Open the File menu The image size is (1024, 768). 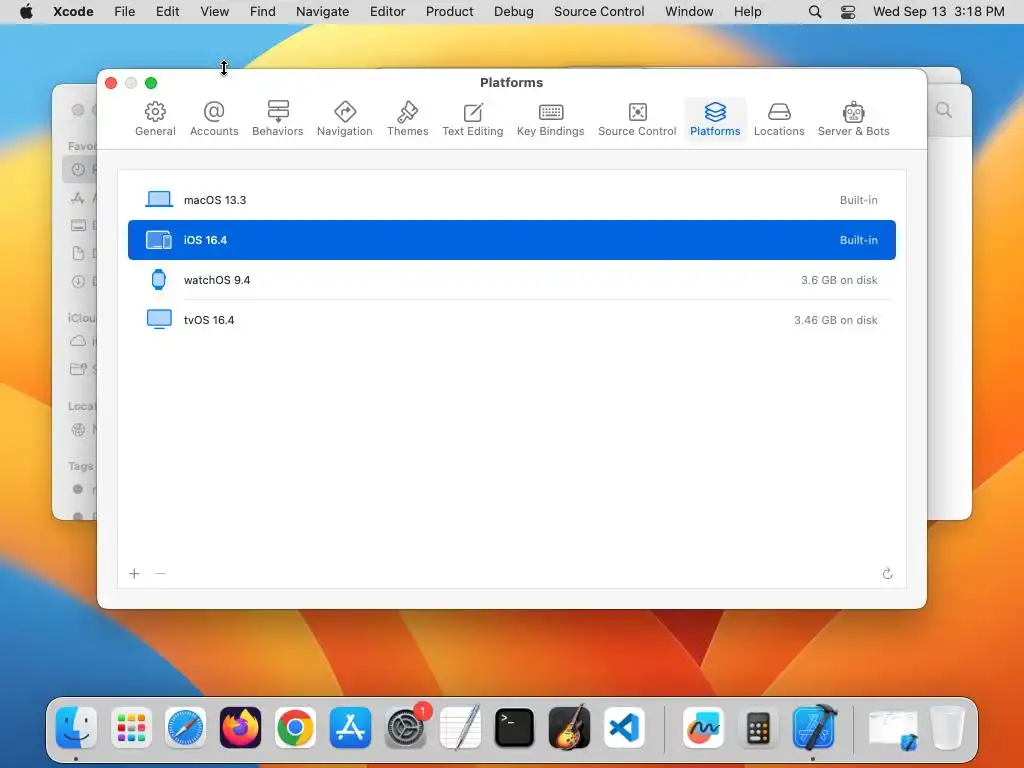(124, 12)
